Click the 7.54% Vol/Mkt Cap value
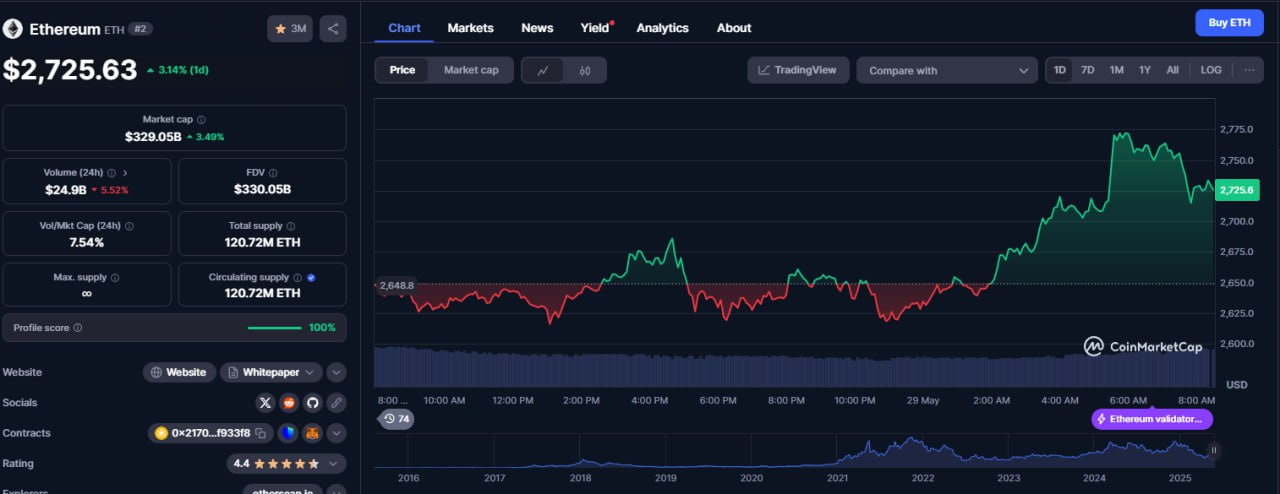Image resolution: width=1280 pixels, height=494 pixels. [85, 242]
